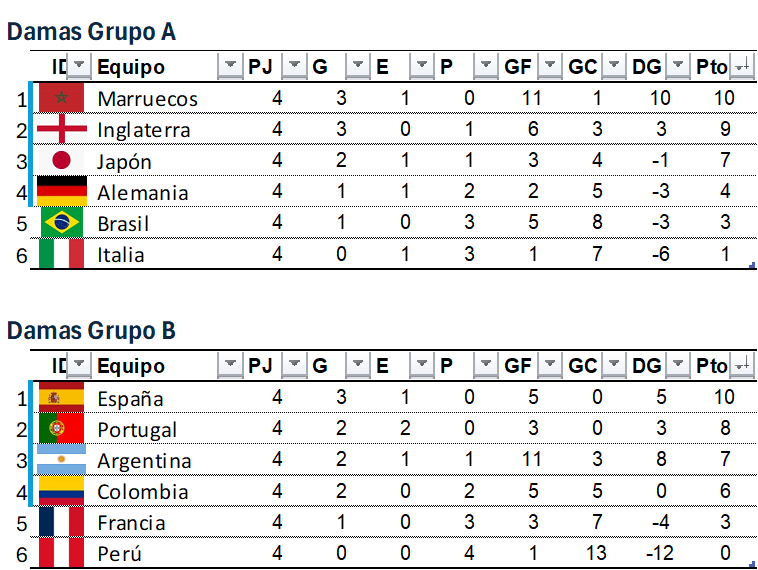Image resolution: width=758 pixels, height=570 pixels.
Task: Select the Germany flag image
Action: [x=61, y=191]
